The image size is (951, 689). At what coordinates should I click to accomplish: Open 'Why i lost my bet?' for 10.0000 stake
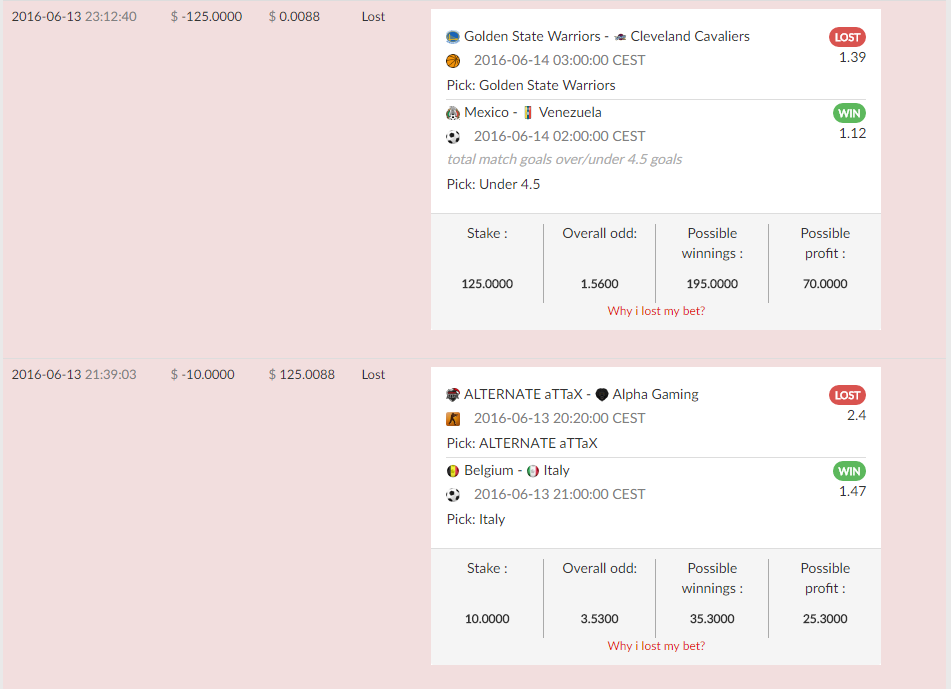point(656,646)
